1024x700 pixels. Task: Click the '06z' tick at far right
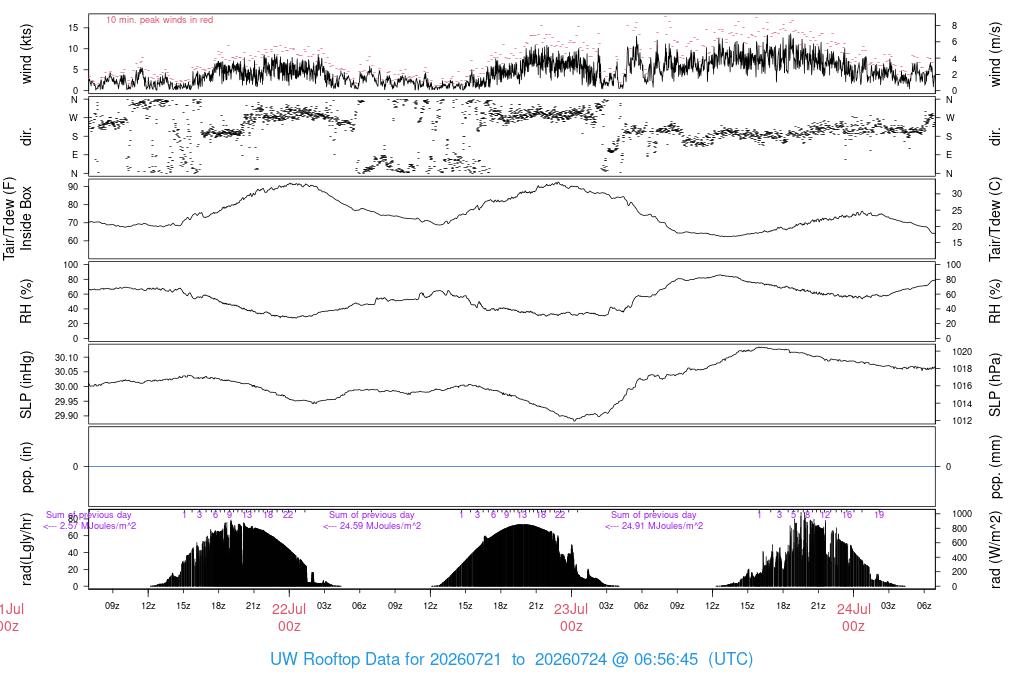(x=923, y=606)
